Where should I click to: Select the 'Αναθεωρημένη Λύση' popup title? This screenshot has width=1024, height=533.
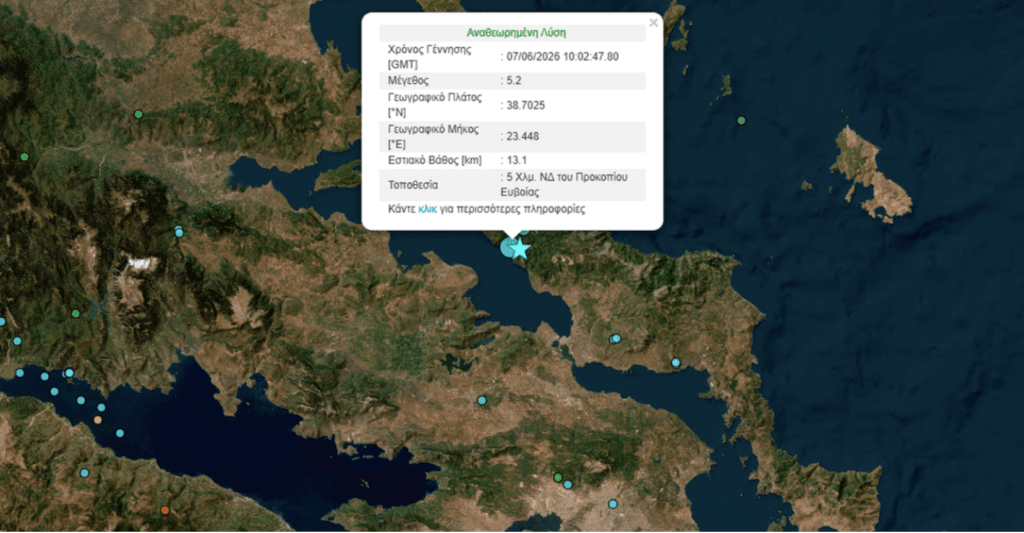click(x=516, y=33)
